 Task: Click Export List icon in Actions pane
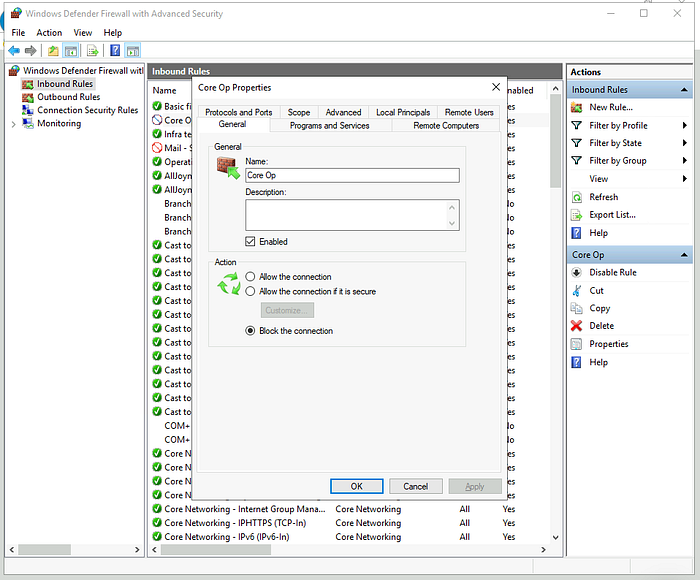(x=576, y=215)
